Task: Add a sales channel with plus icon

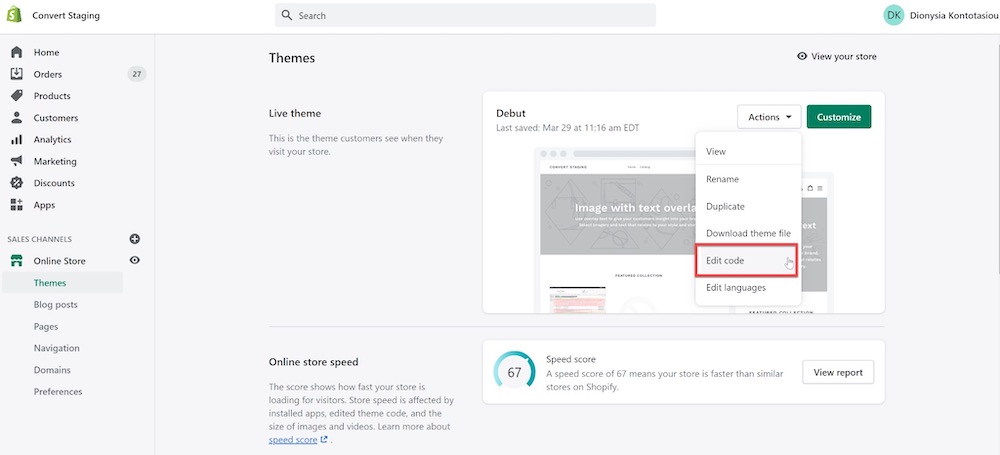Action: tap(135, 239)
